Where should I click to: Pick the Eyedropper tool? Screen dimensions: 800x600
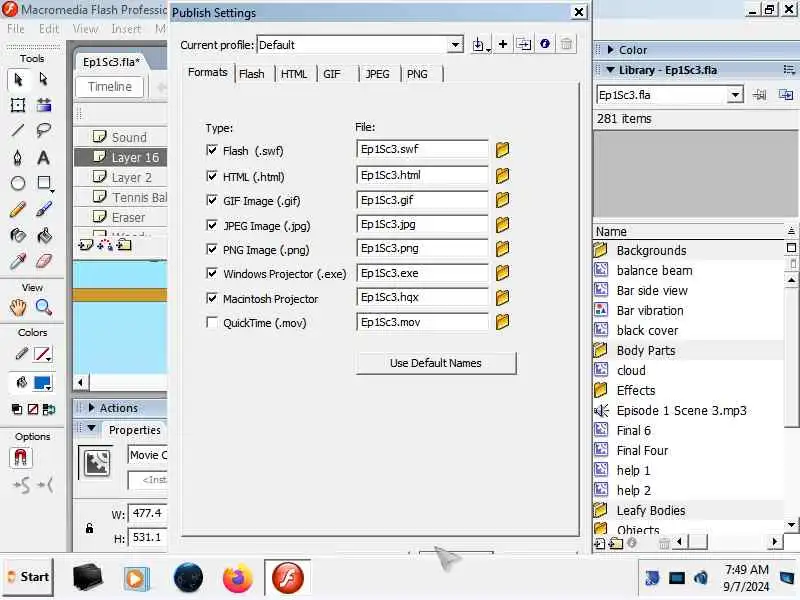pyautogui.click(x=18, y=261)
